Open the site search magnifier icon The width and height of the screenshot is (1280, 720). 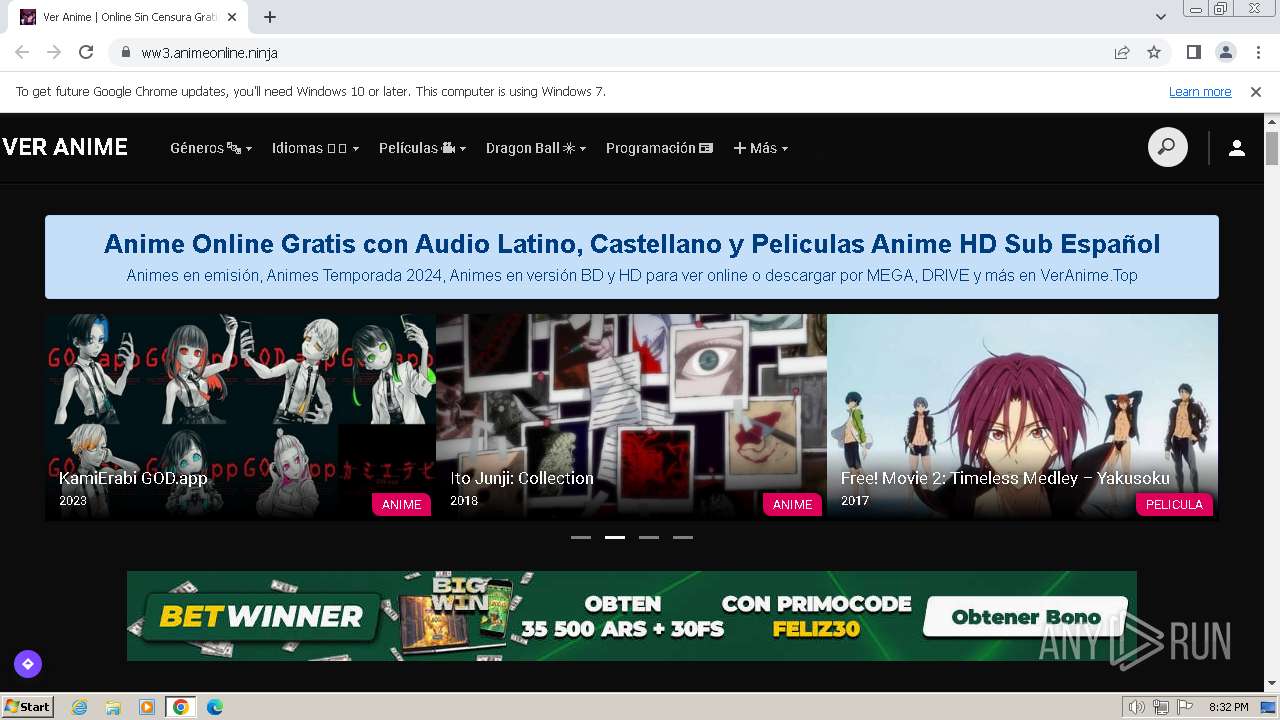(x=1167, y=148)
